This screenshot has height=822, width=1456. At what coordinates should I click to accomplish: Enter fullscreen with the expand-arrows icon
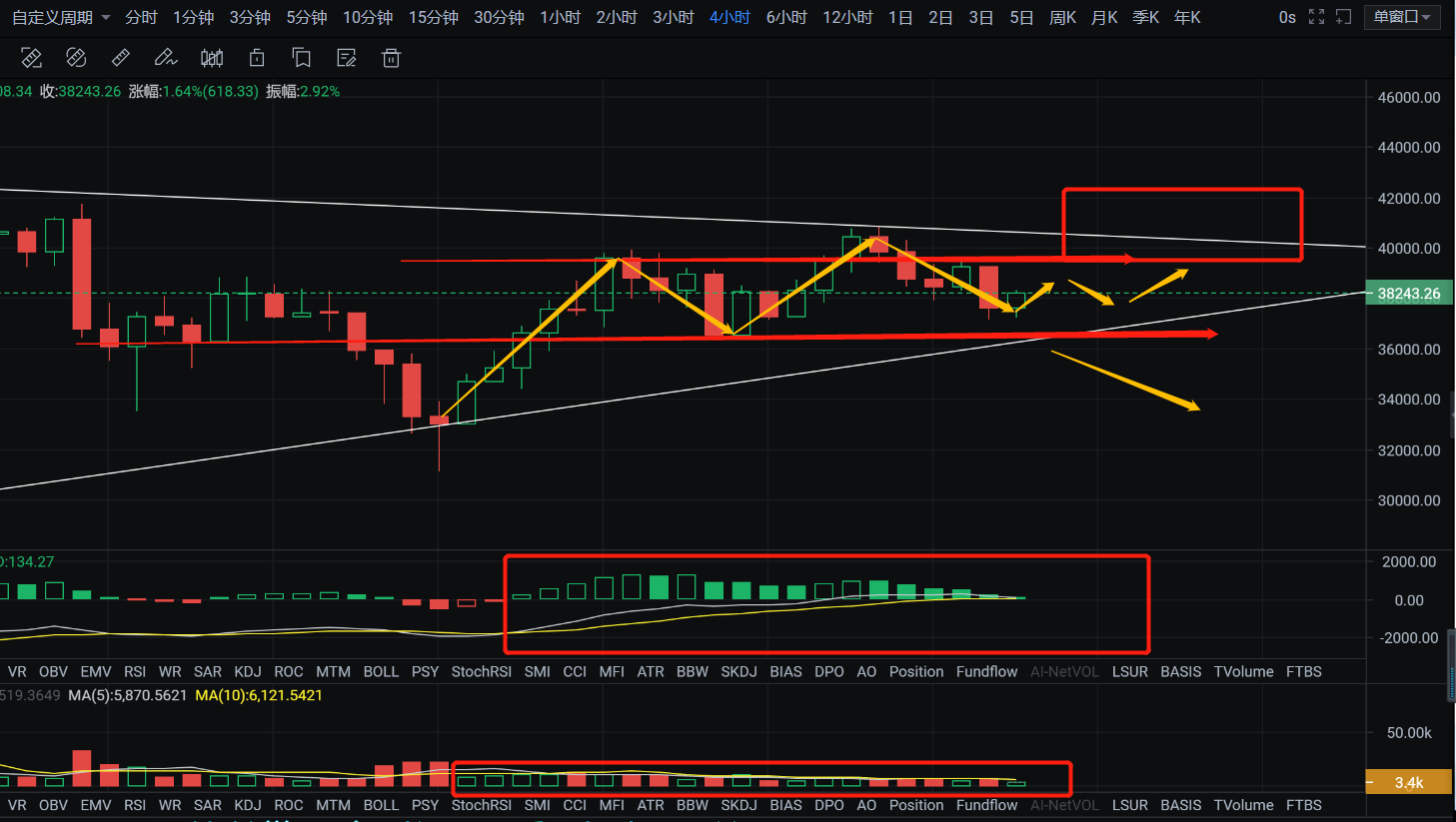coord(1316,17)
